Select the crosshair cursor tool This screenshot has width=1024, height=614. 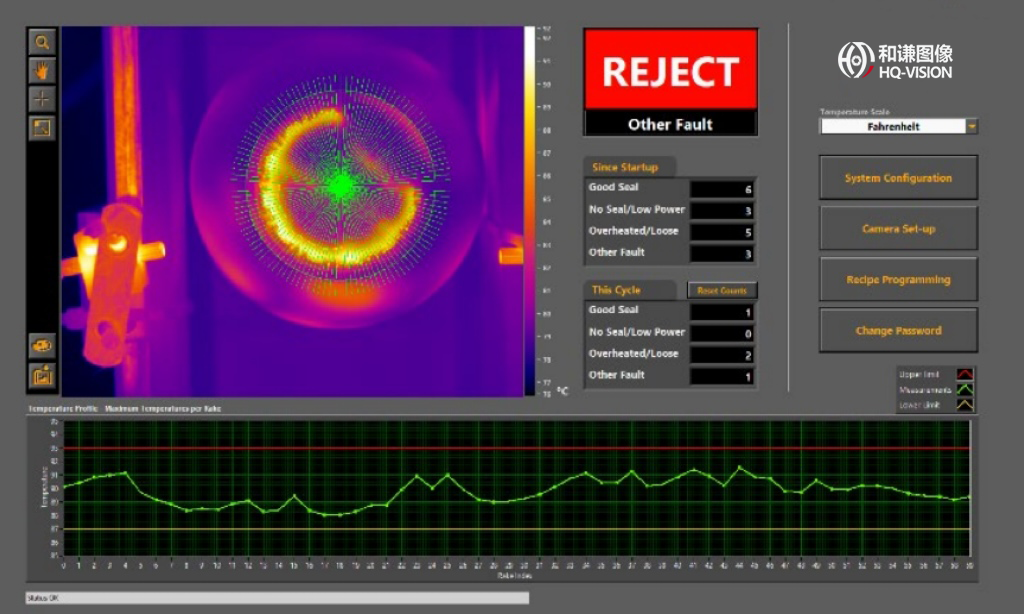coord(42,99)
